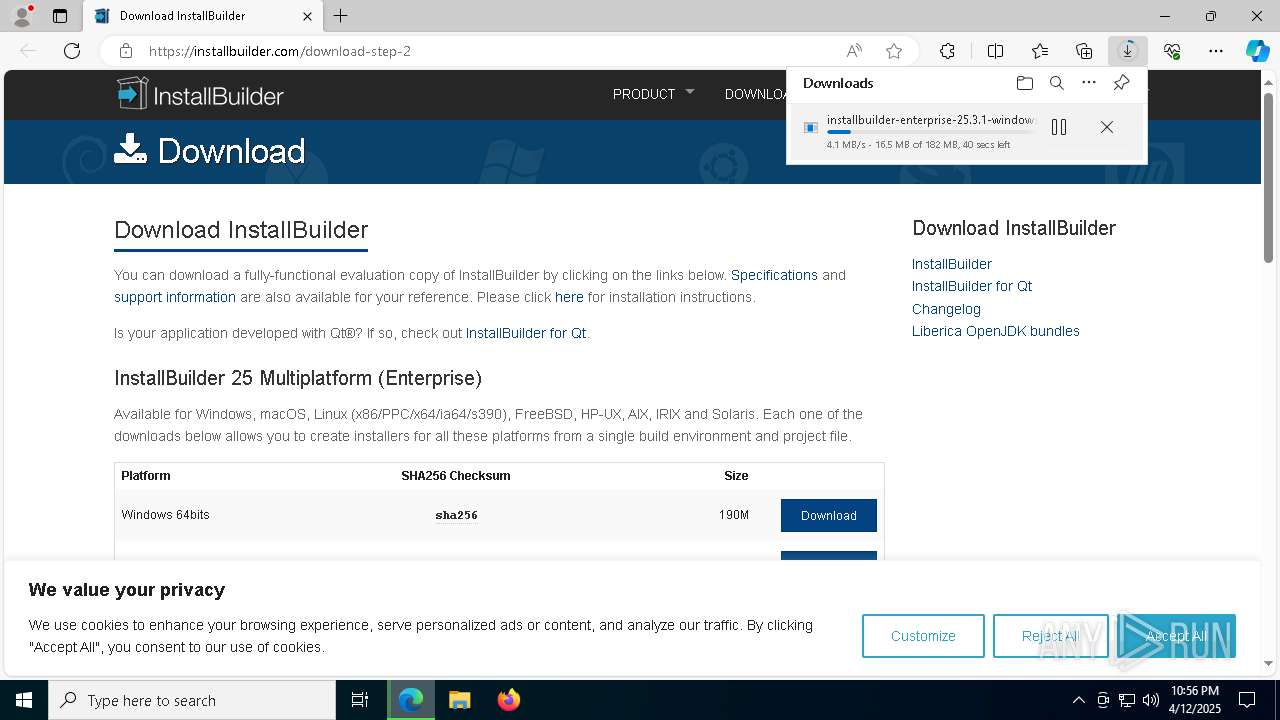
Task: Expand the PRODUCT menu
Action: coord(653,94)
